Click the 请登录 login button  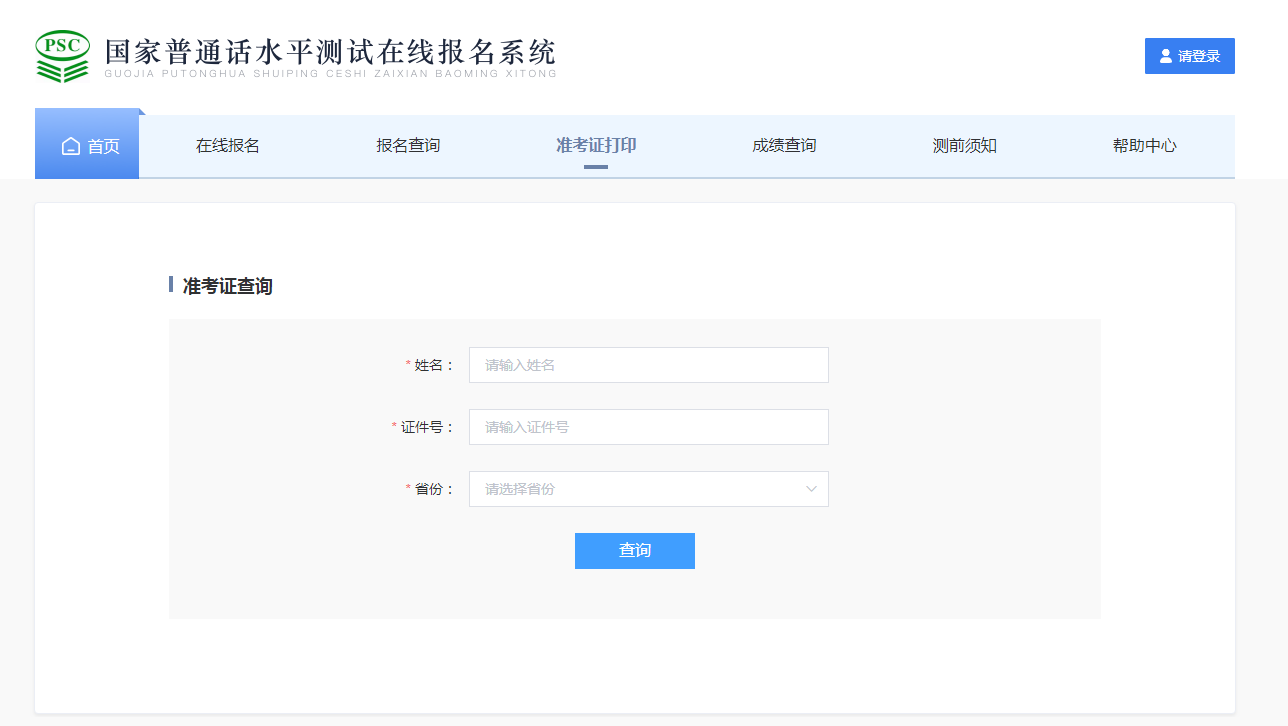[x=1189, y=56]
